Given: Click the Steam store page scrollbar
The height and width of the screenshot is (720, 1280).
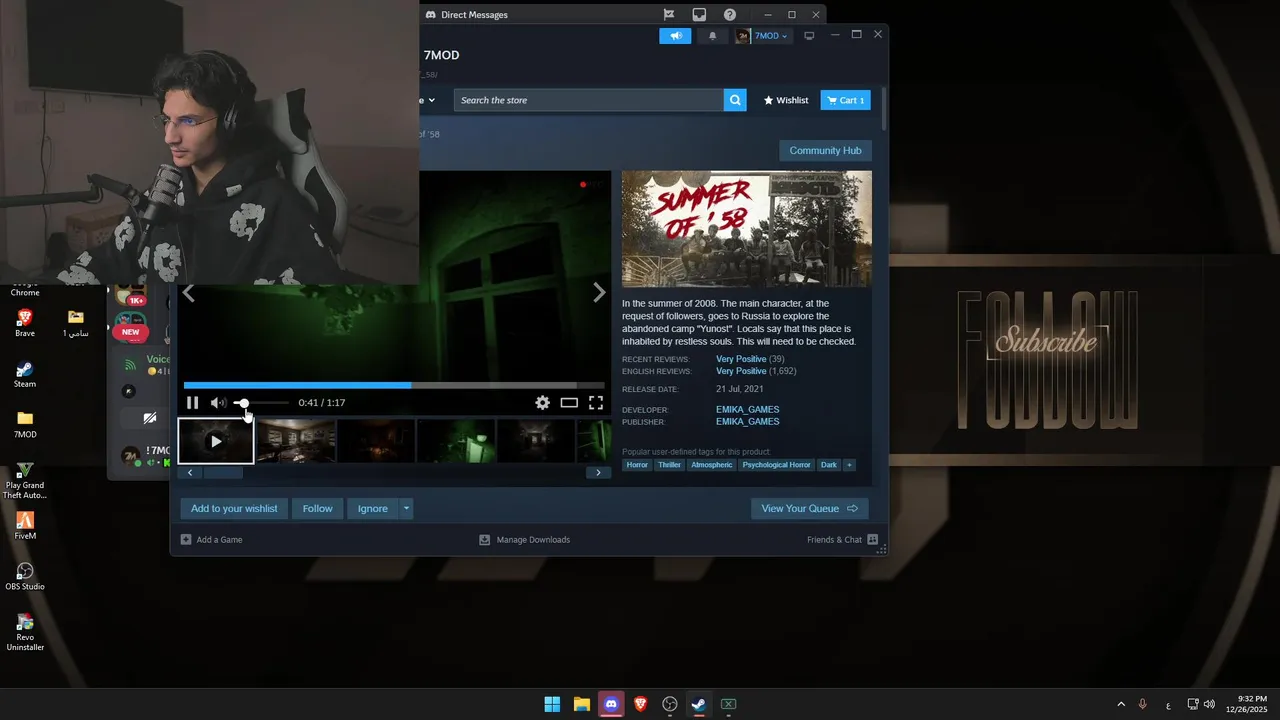Looking at the screenshot, I should coord(884,109).
